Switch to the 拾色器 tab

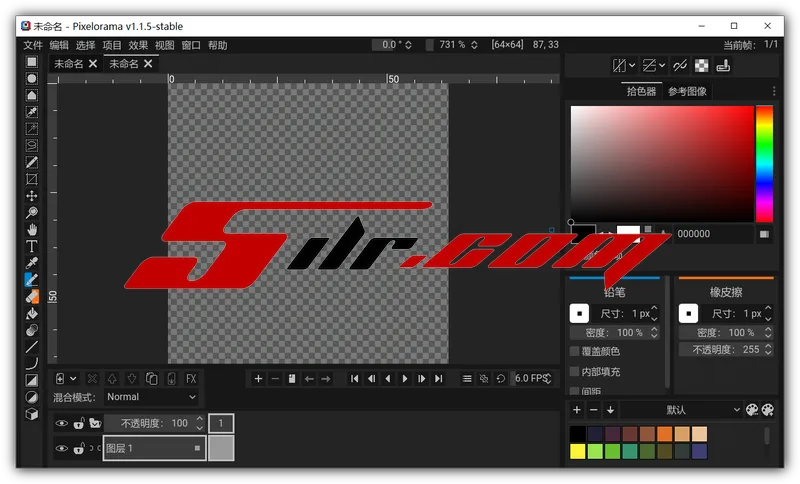(x=641, y=91)
